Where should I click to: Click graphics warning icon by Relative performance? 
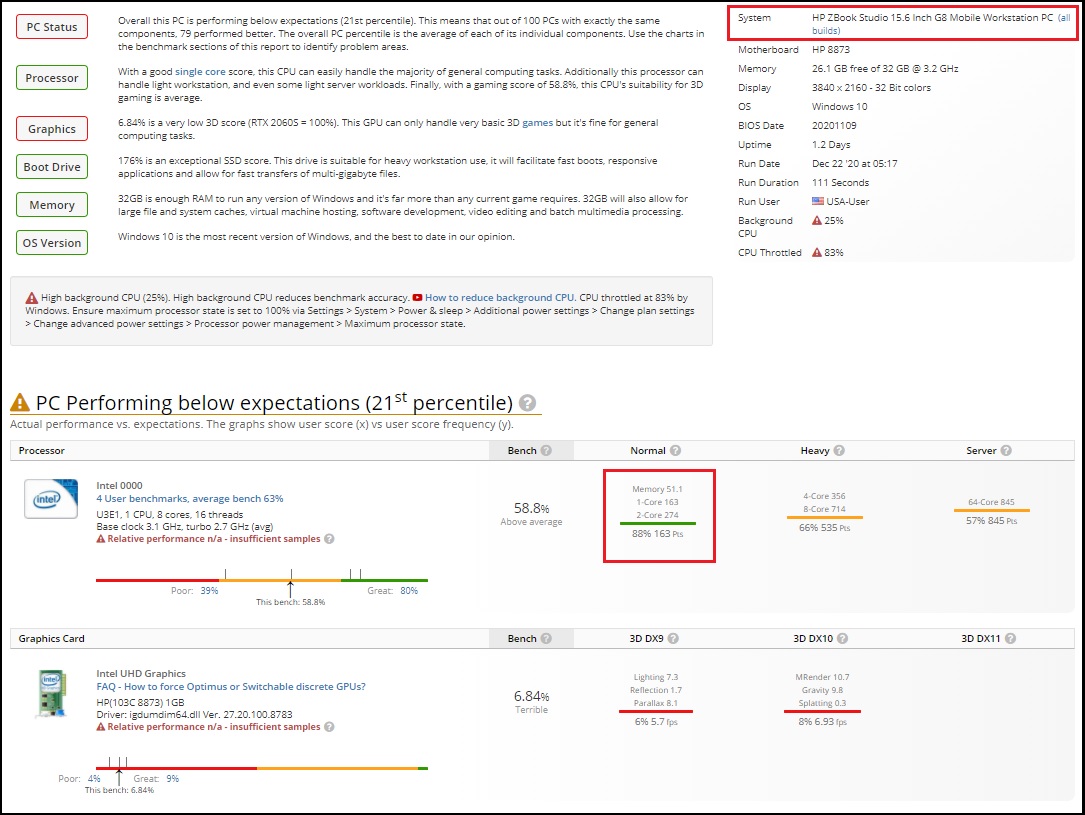tap(101, 727)
